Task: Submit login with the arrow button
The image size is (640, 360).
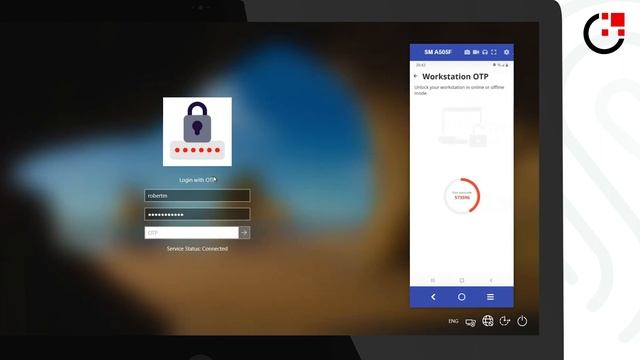Action: point(244,233)
